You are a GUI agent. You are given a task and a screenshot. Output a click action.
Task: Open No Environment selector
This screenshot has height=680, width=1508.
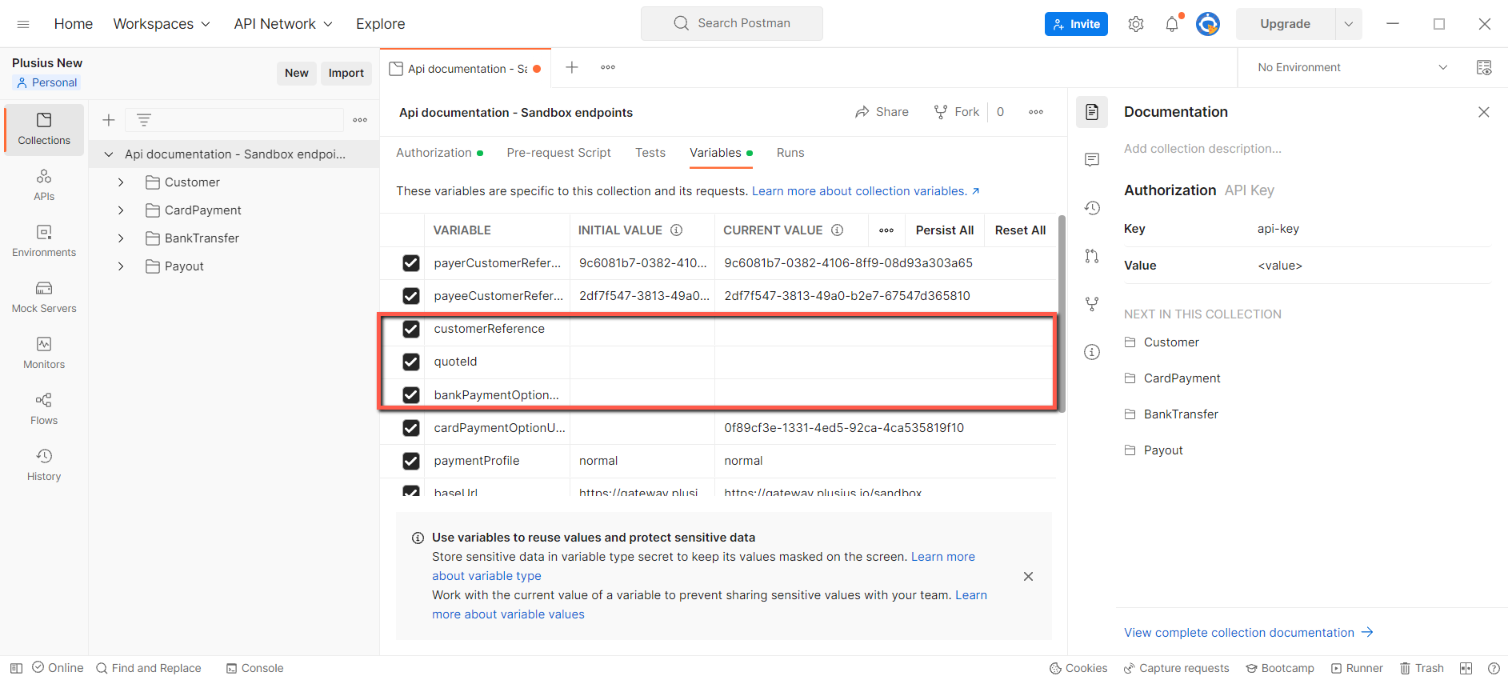[x=1353, y=67]
